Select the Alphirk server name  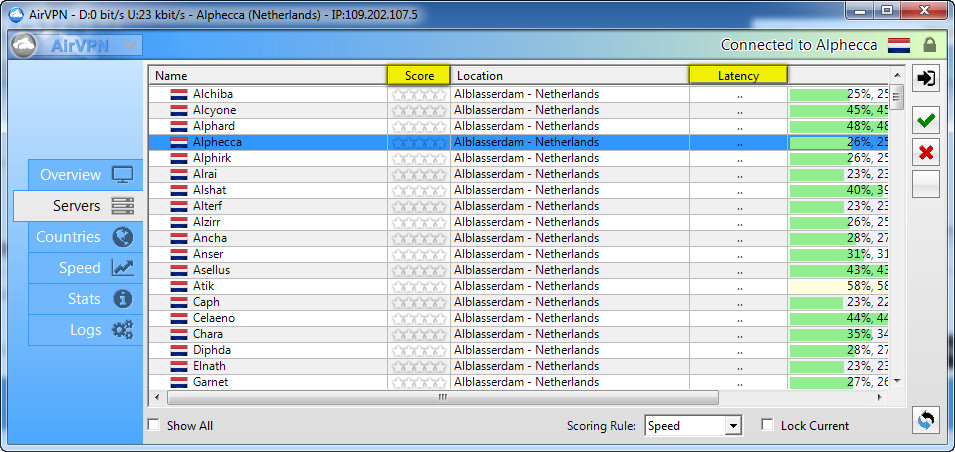212,158
